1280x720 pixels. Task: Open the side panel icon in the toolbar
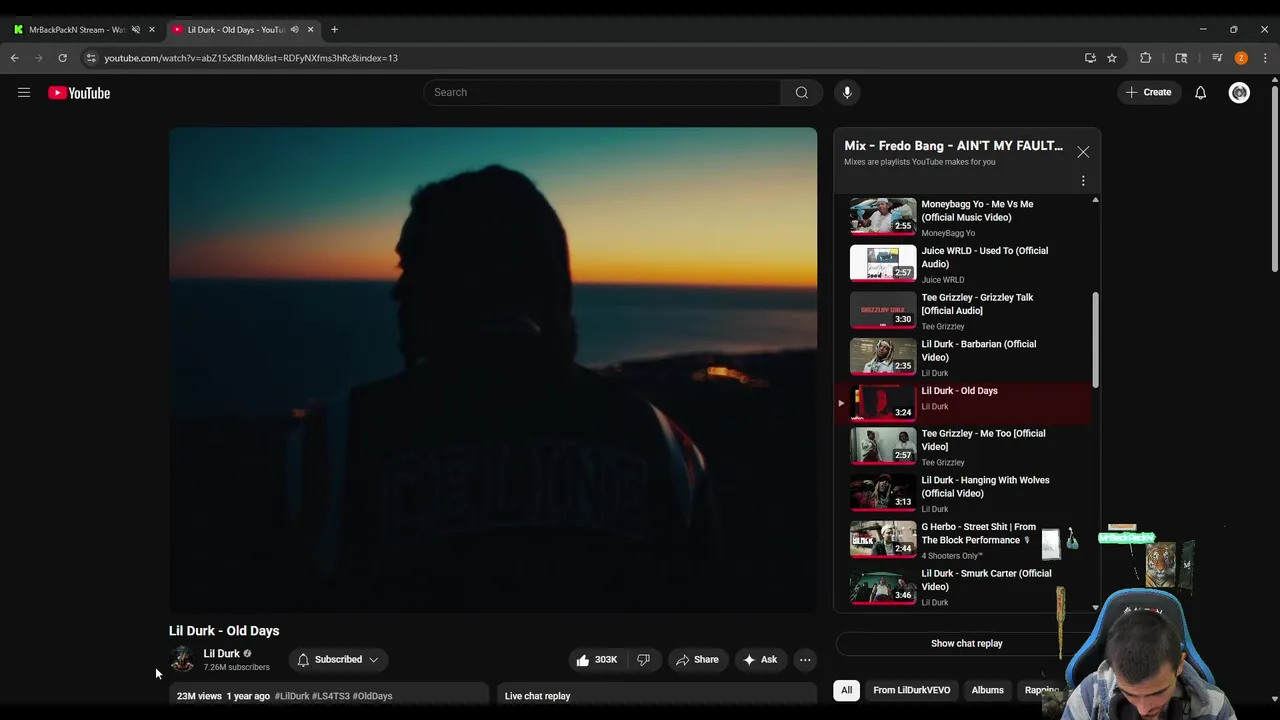1181,58
